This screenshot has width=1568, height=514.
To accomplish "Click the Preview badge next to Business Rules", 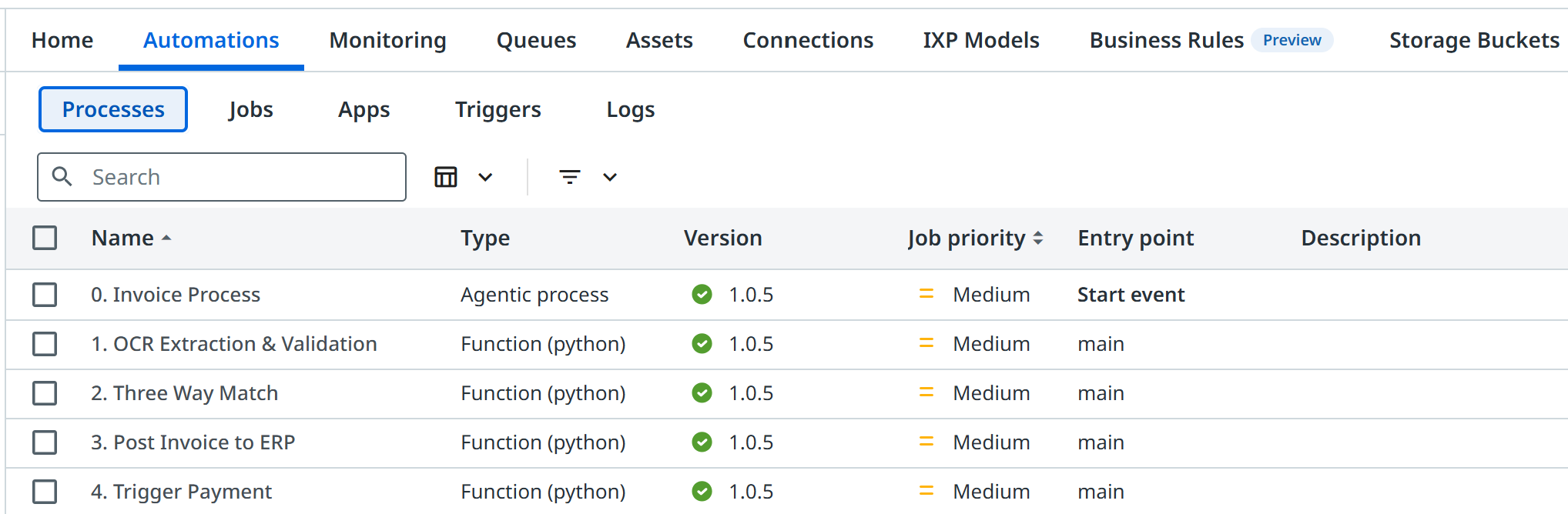I will click(1292, 40).
